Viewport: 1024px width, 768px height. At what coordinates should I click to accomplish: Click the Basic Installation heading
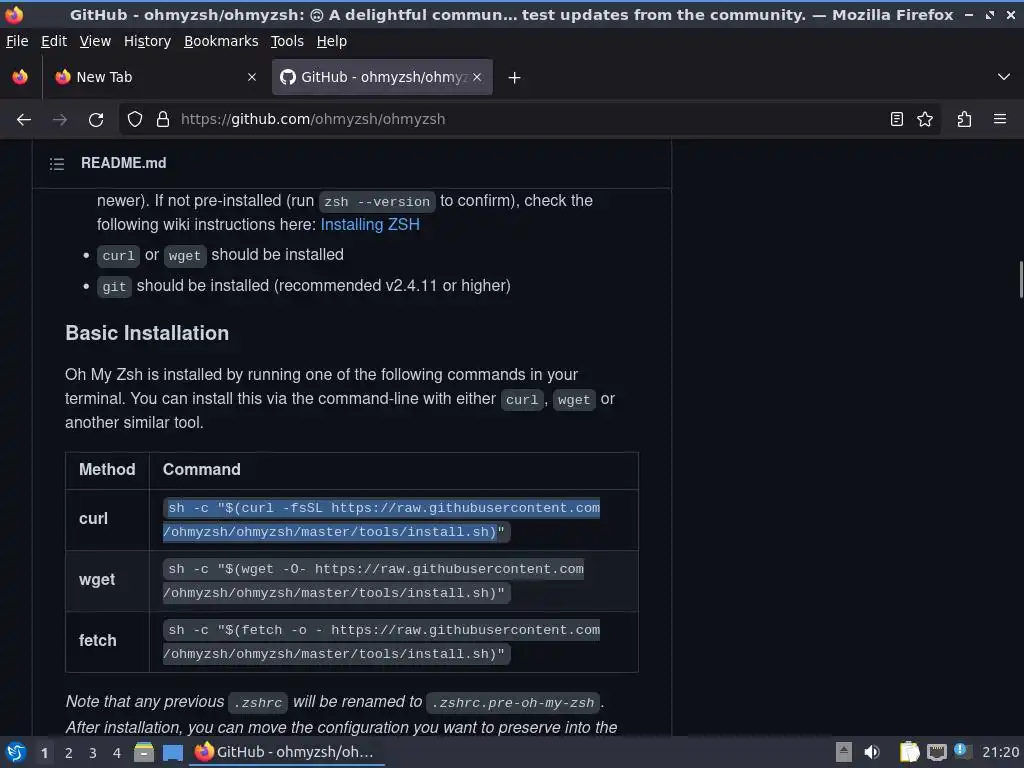pos(147,333)
